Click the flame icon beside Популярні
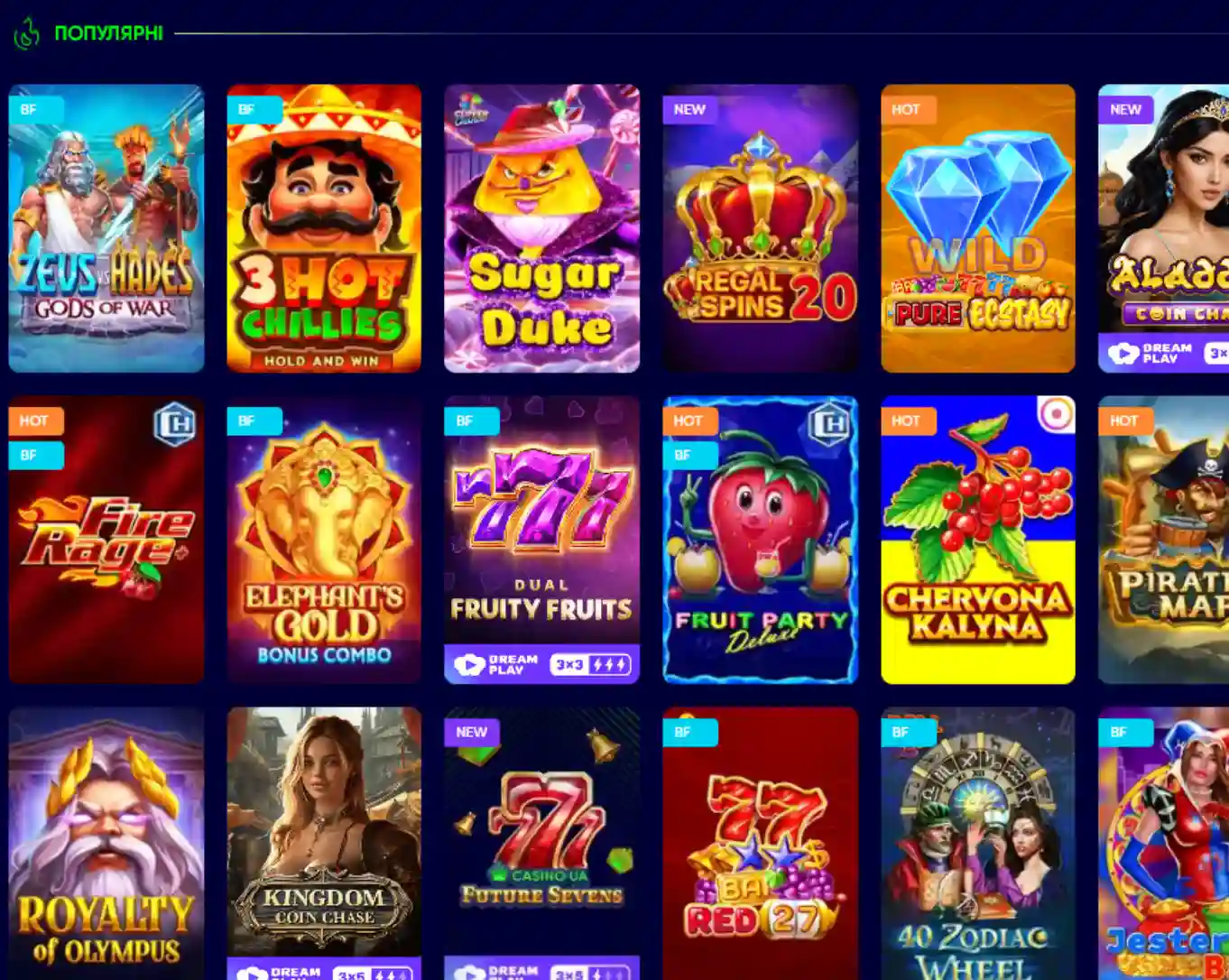The height and width of the screenshot is (980, 1229). click(27, 33)
